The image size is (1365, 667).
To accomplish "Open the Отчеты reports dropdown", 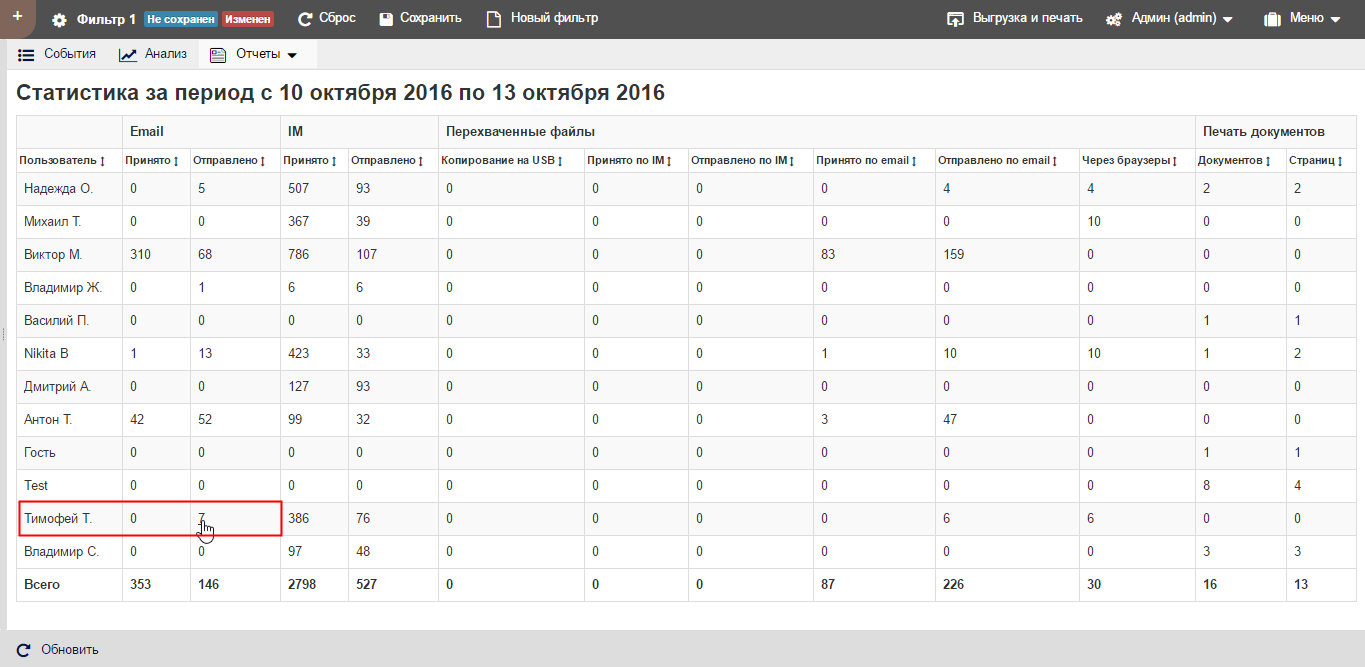I will click(255, 55).
